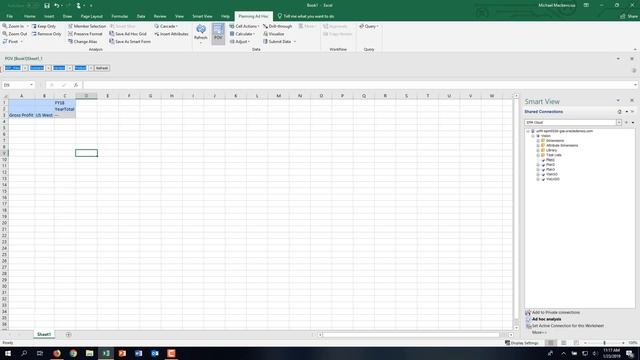Image resolution: width=640 pixels, height=360 pixels.
Task: Select the Gross Profit cell
Action: [21, 116]
